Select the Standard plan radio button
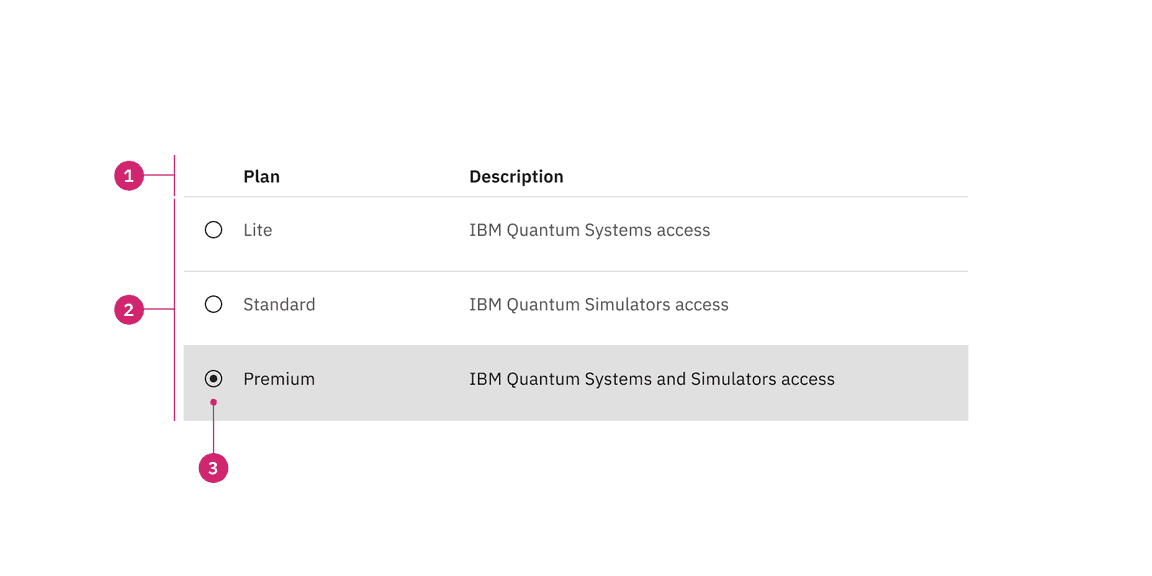Viewport: 1152px width, 576px height. point(213,304)
